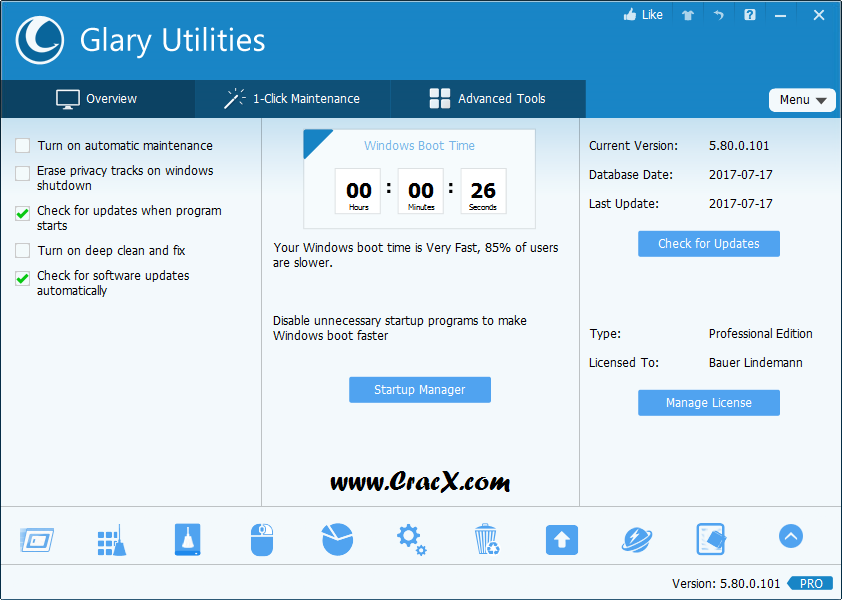Minimize the Glary Utilities window
The height and width of the screenshot is (600, 842).
780,16
